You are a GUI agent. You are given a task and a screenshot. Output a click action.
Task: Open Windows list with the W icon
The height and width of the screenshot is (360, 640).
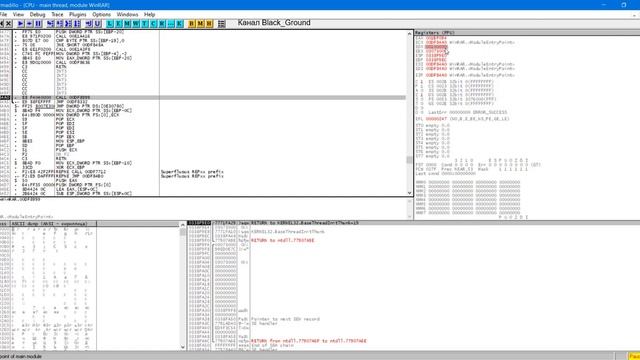click(x=136, y=24)
